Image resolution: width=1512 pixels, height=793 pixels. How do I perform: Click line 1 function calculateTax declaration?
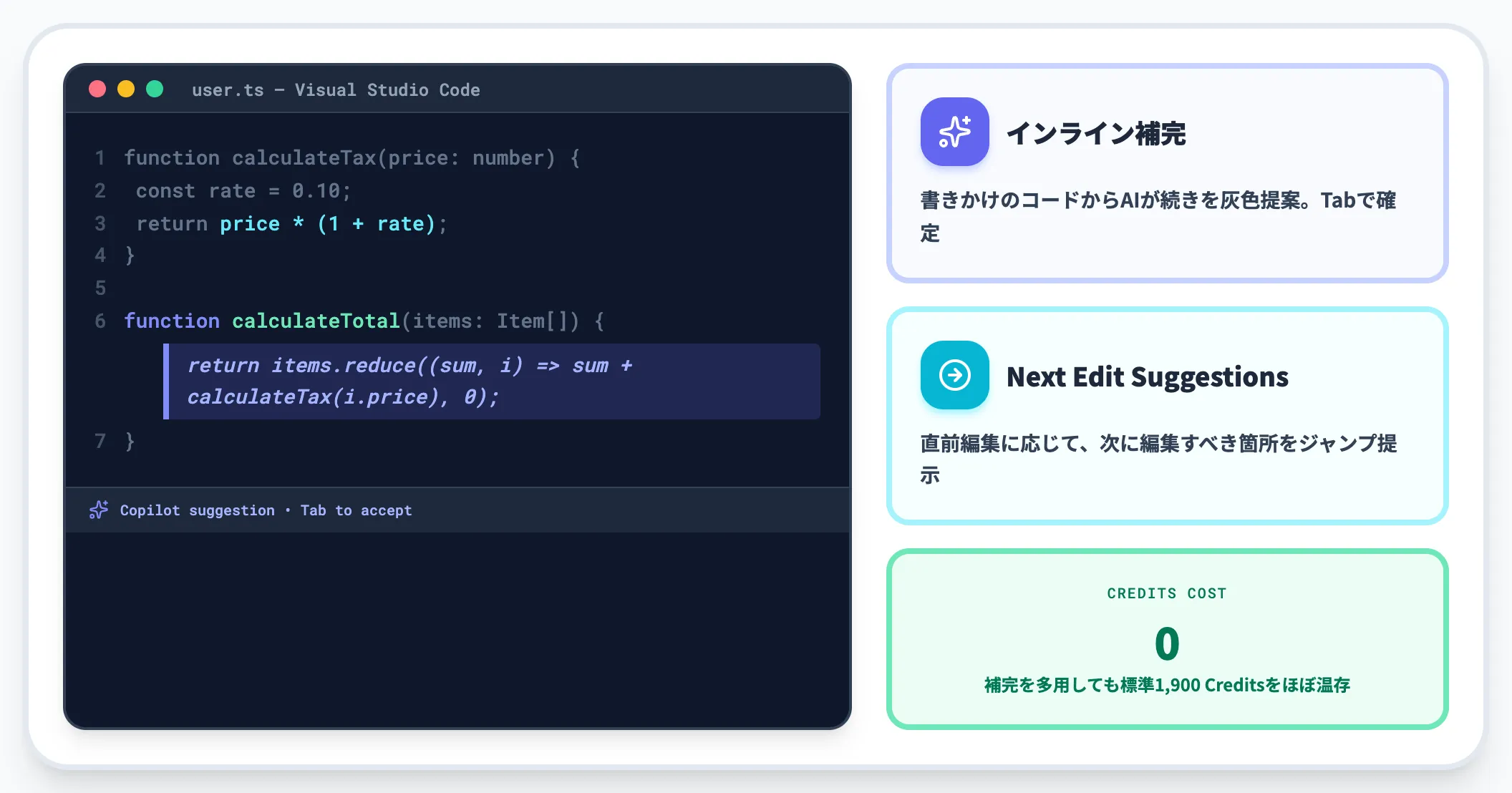352,158
